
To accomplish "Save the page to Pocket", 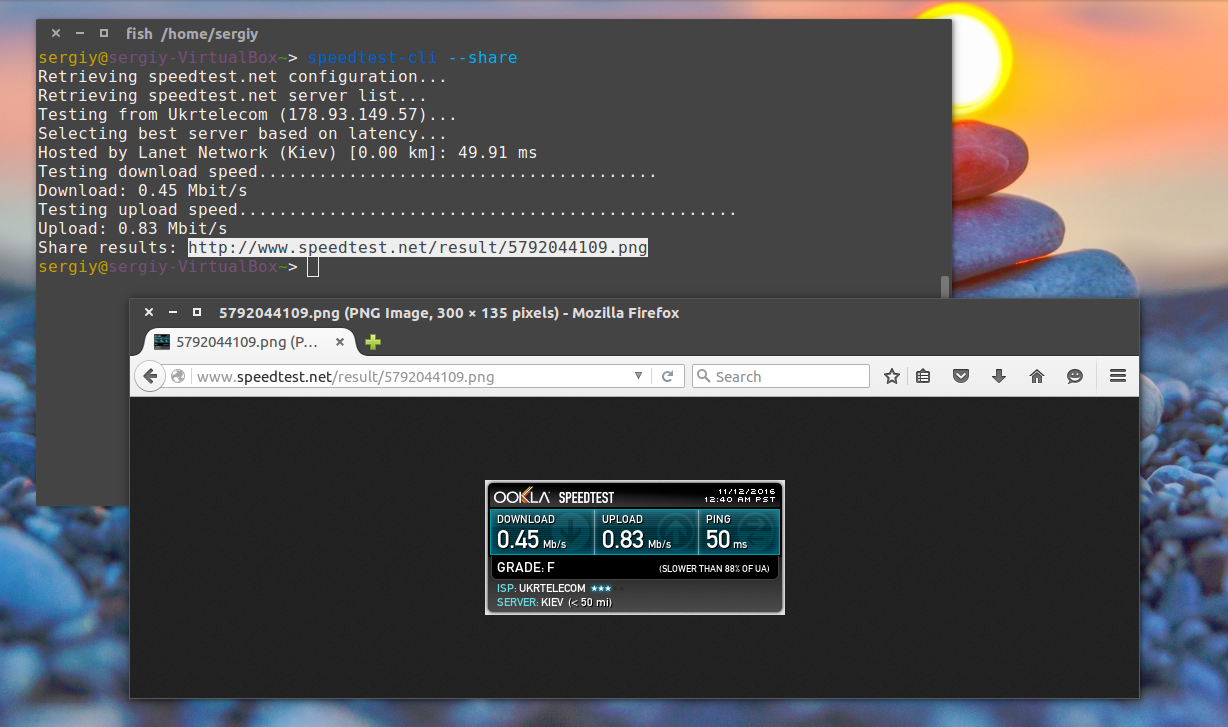I will click(x=961, y=376).
